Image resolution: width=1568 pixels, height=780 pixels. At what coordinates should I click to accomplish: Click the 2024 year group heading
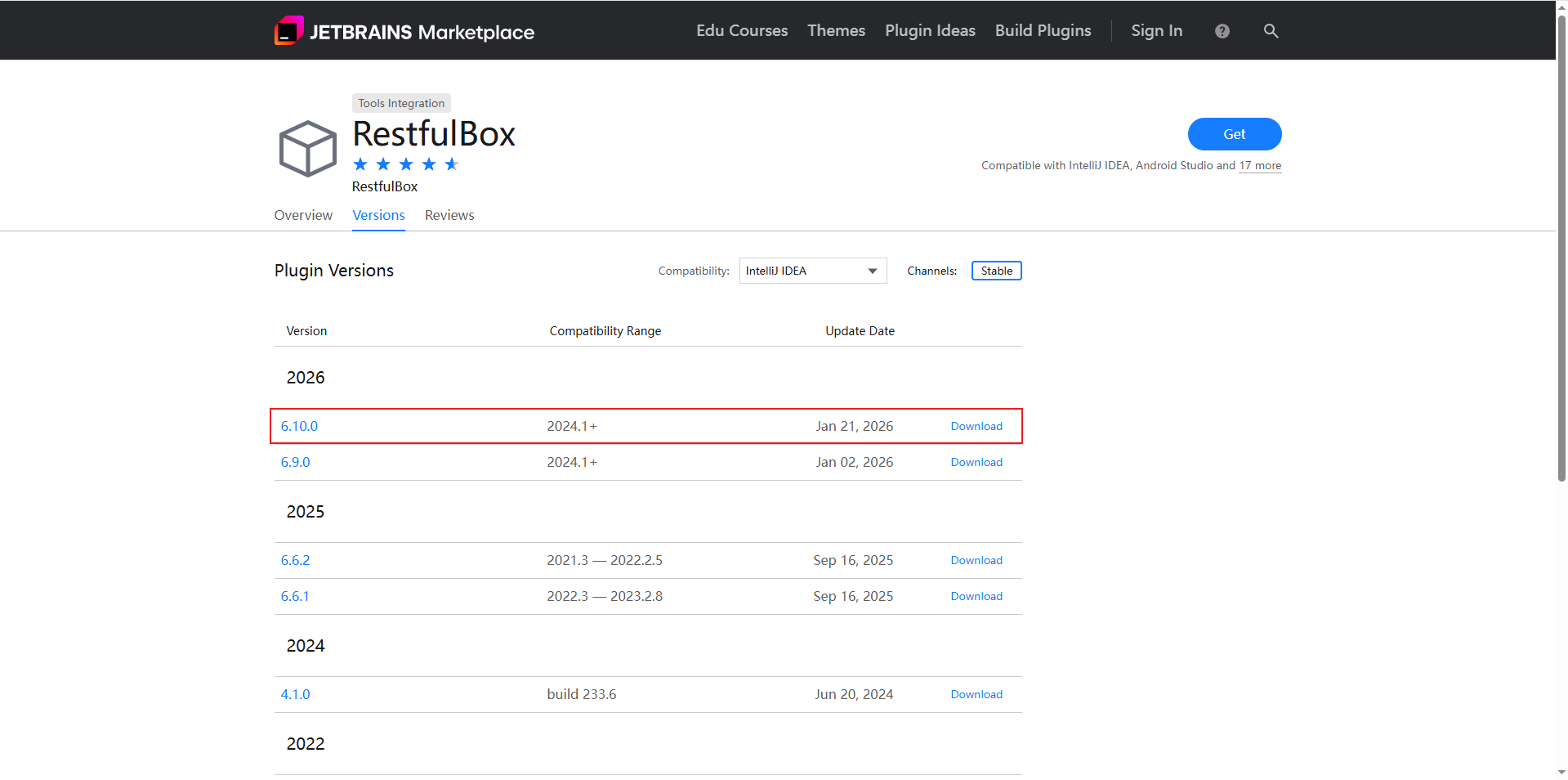coord(306,646)
